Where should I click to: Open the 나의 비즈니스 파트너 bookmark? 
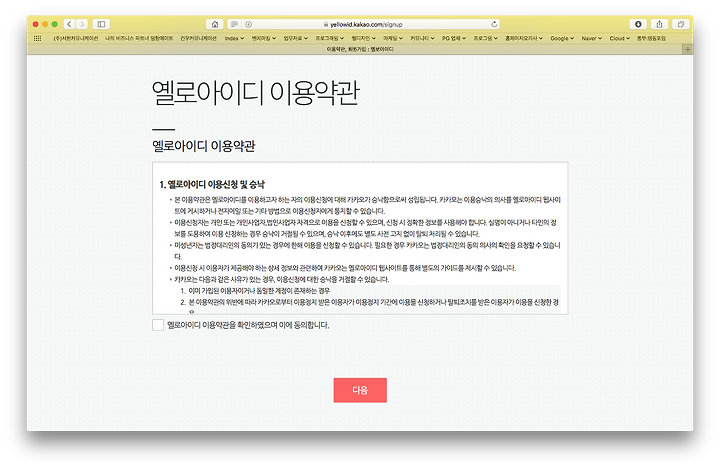pos(139,38)
